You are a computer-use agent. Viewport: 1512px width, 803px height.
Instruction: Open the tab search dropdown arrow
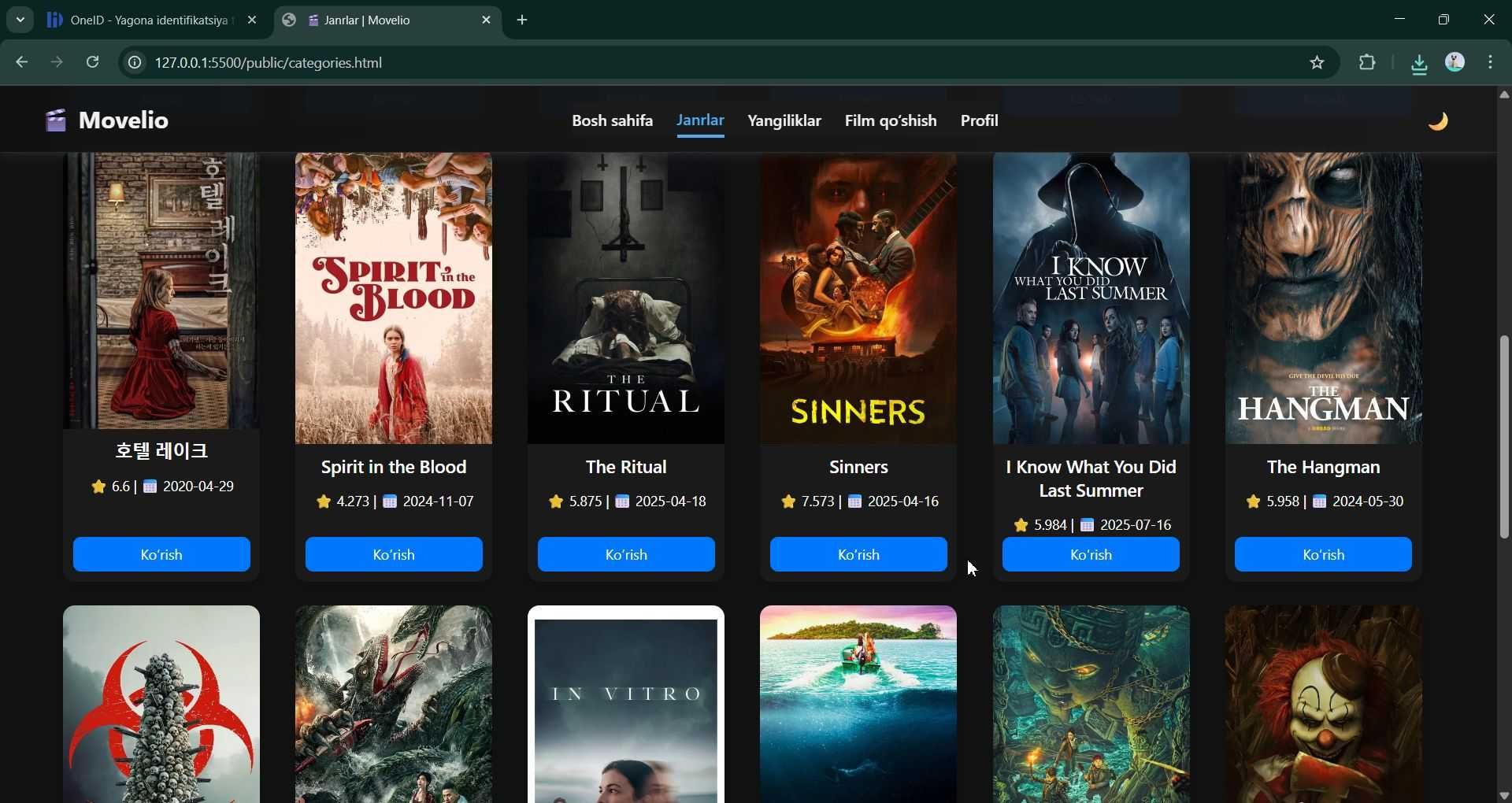[x=20, y=20]
